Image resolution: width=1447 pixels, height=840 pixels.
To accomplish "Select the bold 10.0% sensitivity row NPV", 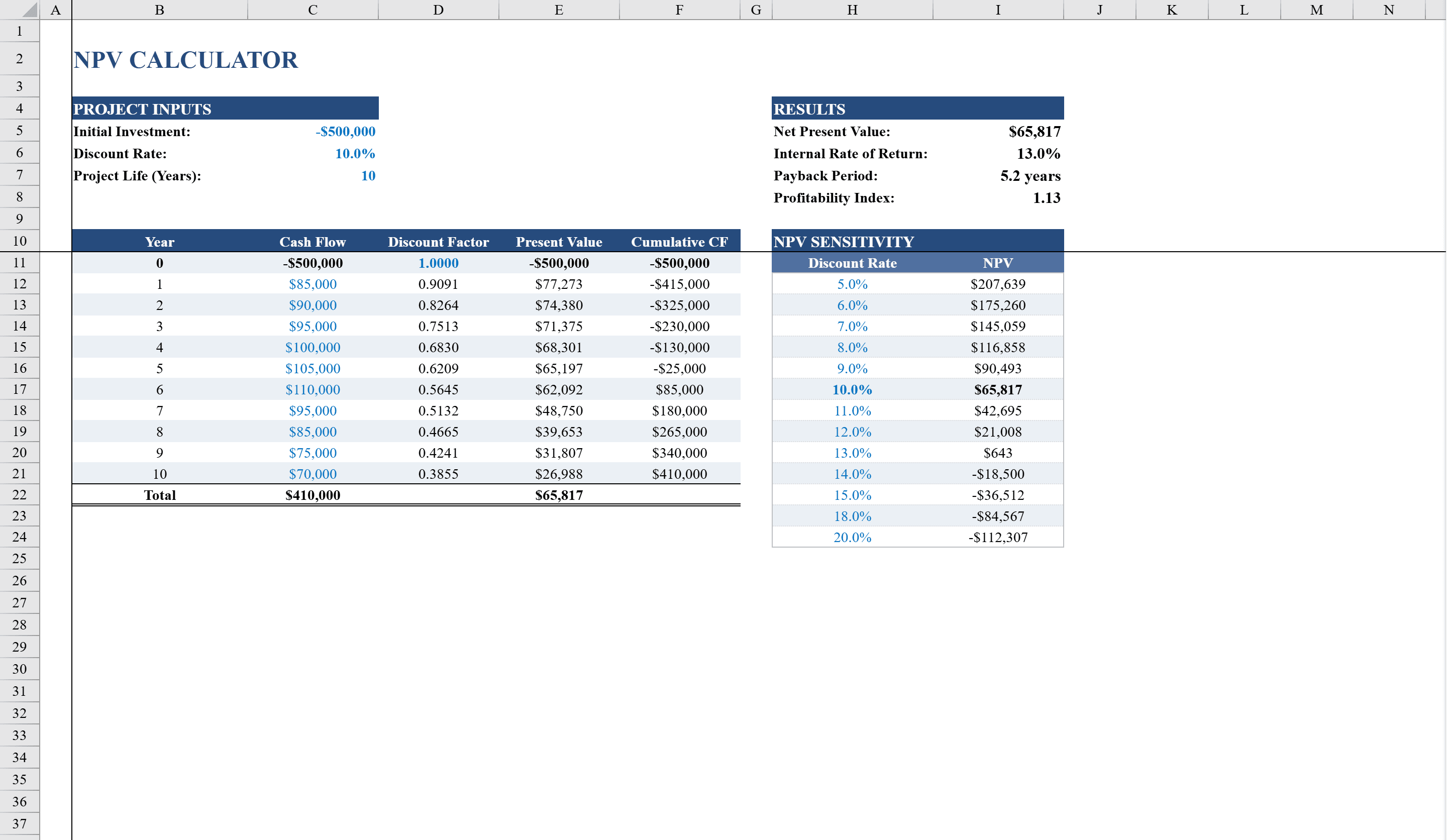I will (997, 389).
